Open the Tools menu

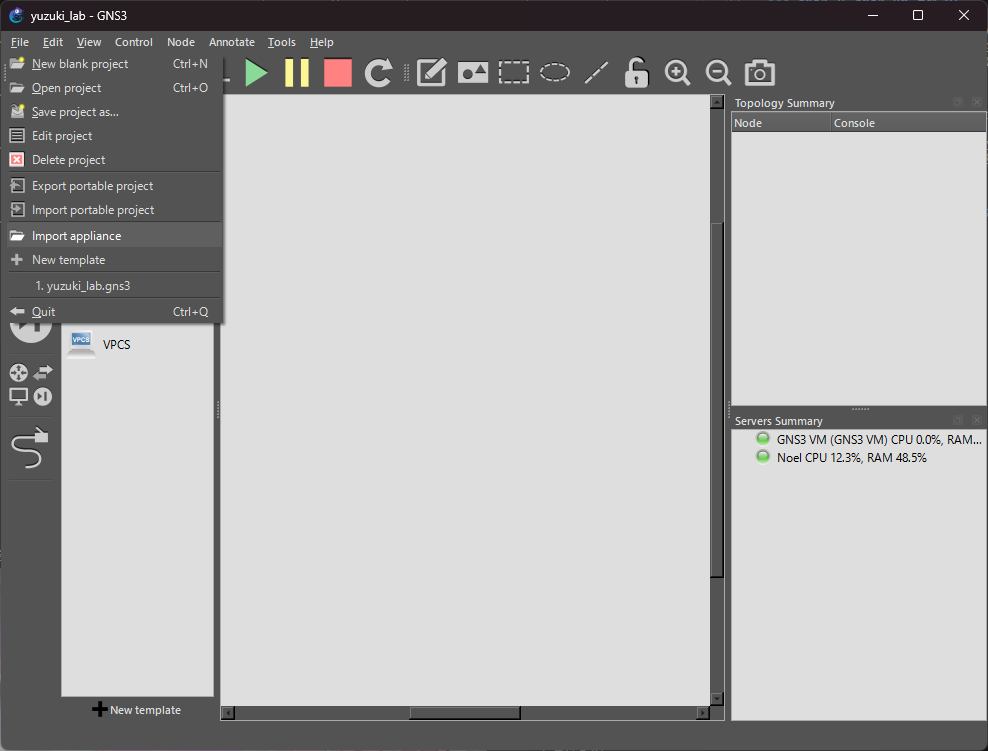(282, 42)
